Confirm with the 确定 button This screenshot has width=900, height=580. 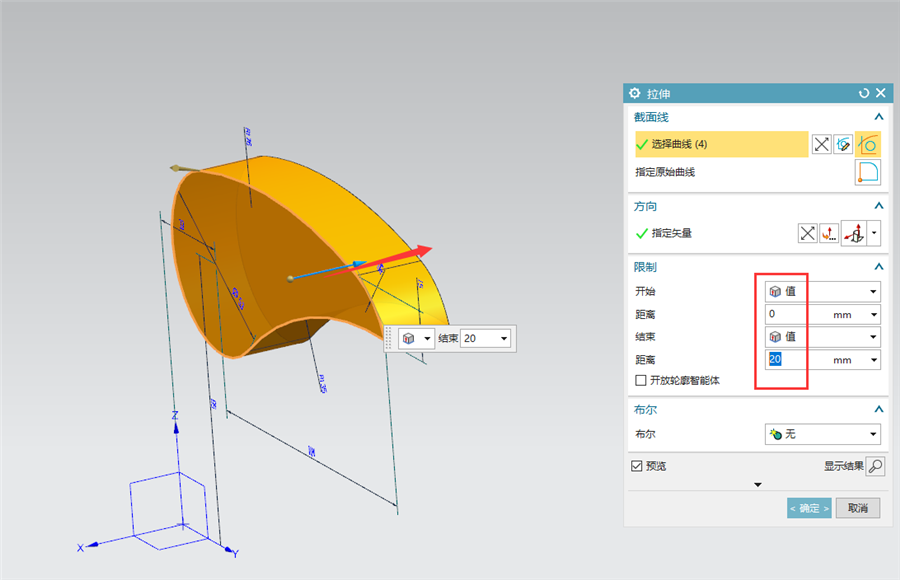click(809, 508)
